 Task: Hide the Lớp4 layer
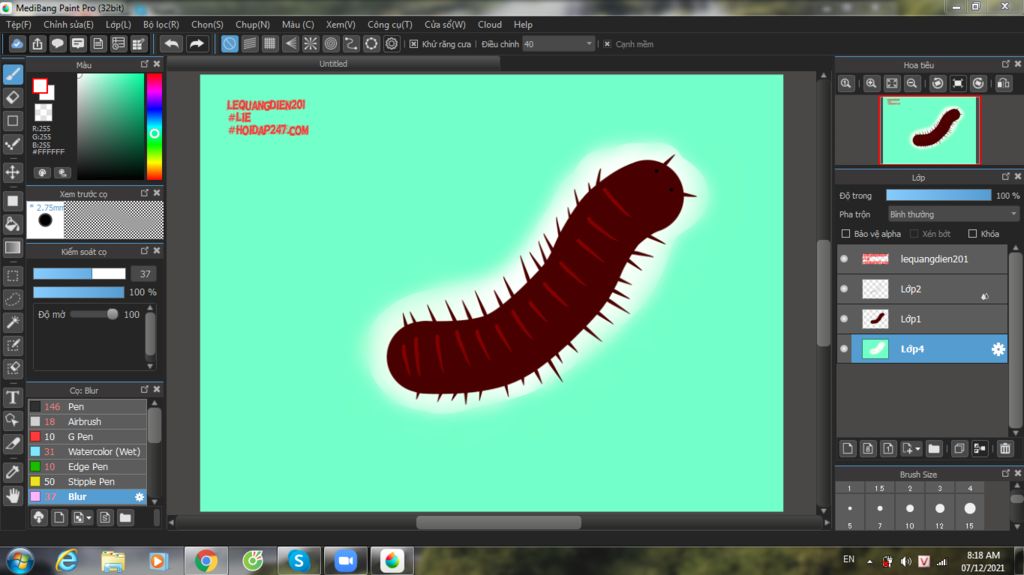844,349
